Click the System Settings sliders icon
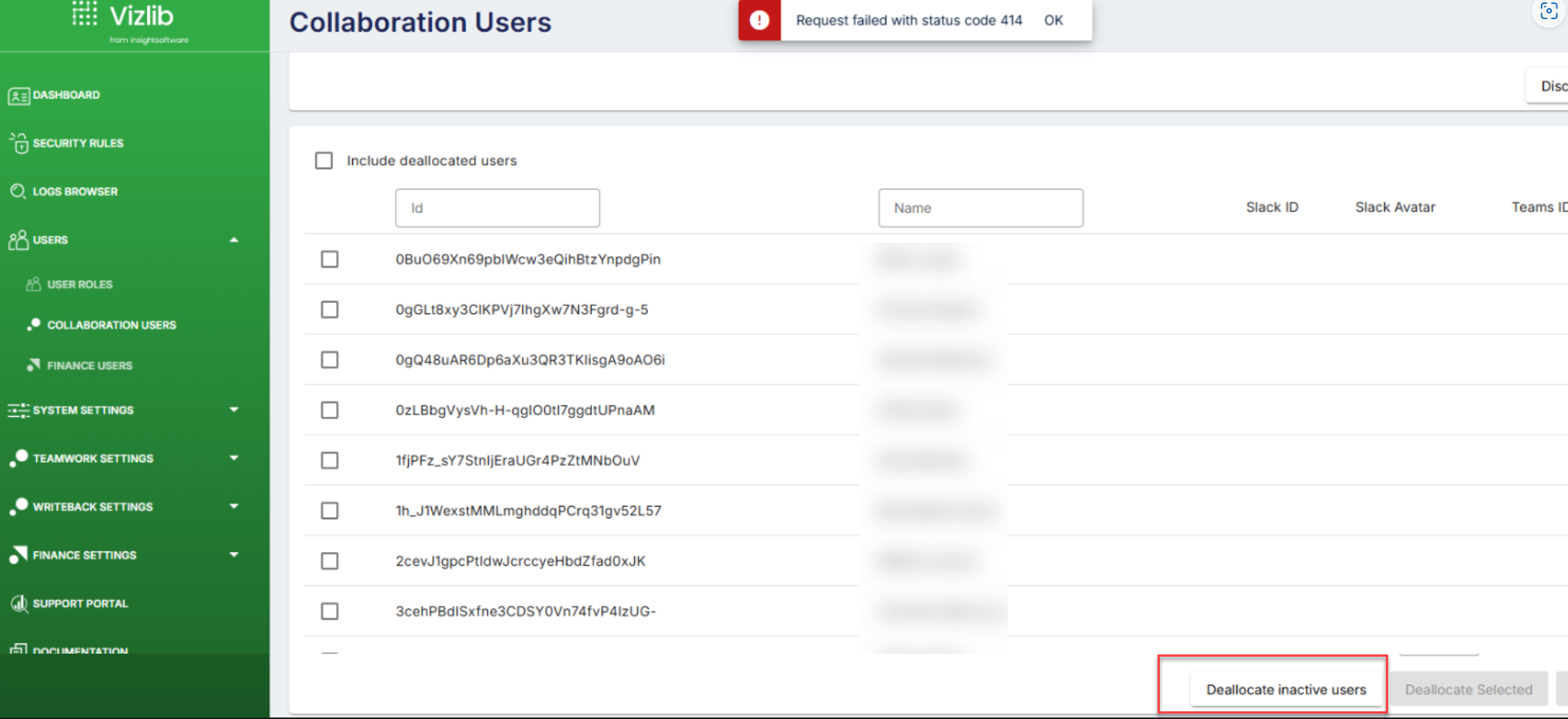The height and width of the screenshot is (719, 1568). pyautogui.click(x=18, y=410)
